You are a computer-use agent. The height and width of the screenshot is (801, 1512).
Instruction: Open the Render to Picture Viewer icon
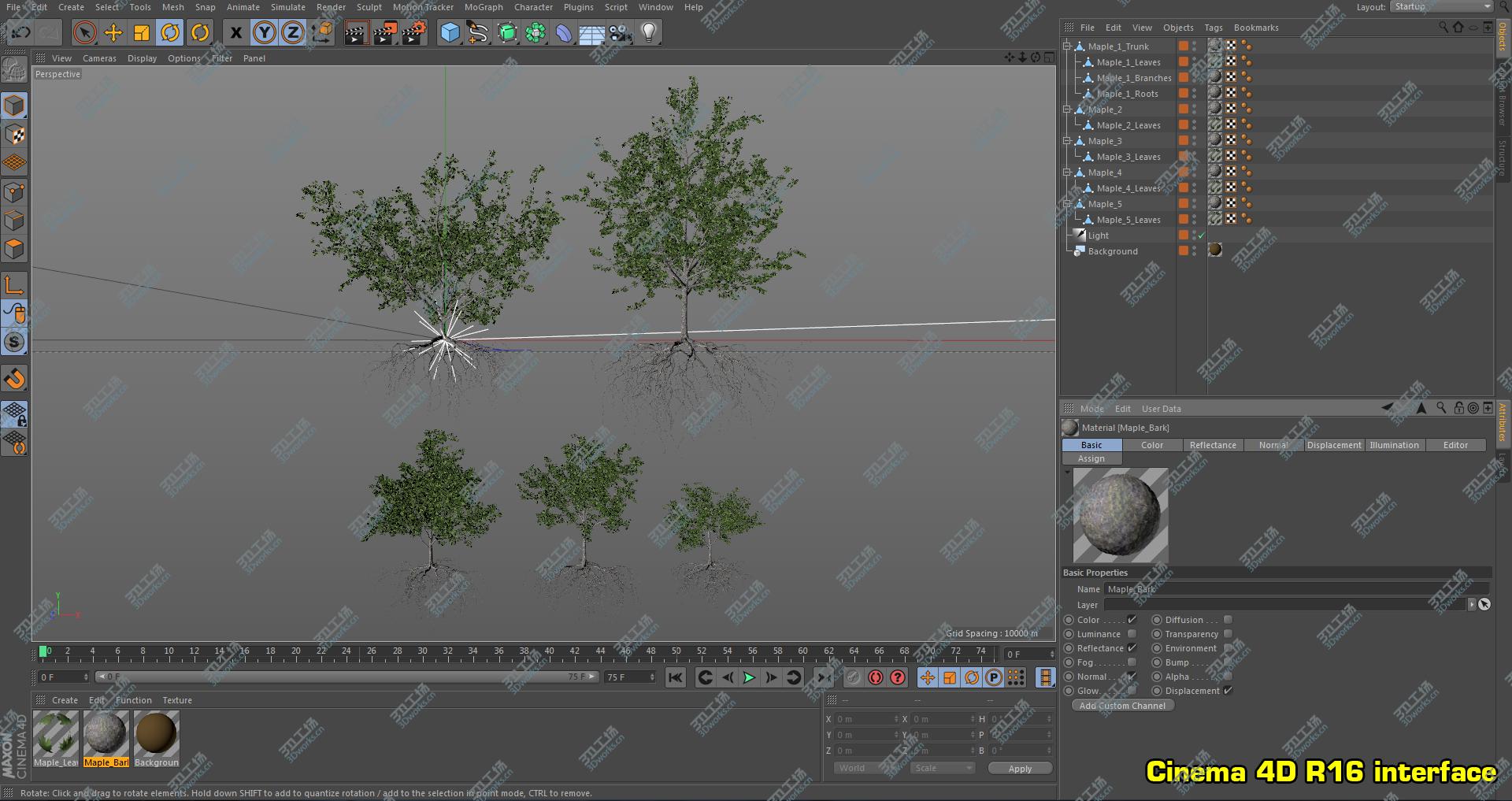(x=384, y=32)
